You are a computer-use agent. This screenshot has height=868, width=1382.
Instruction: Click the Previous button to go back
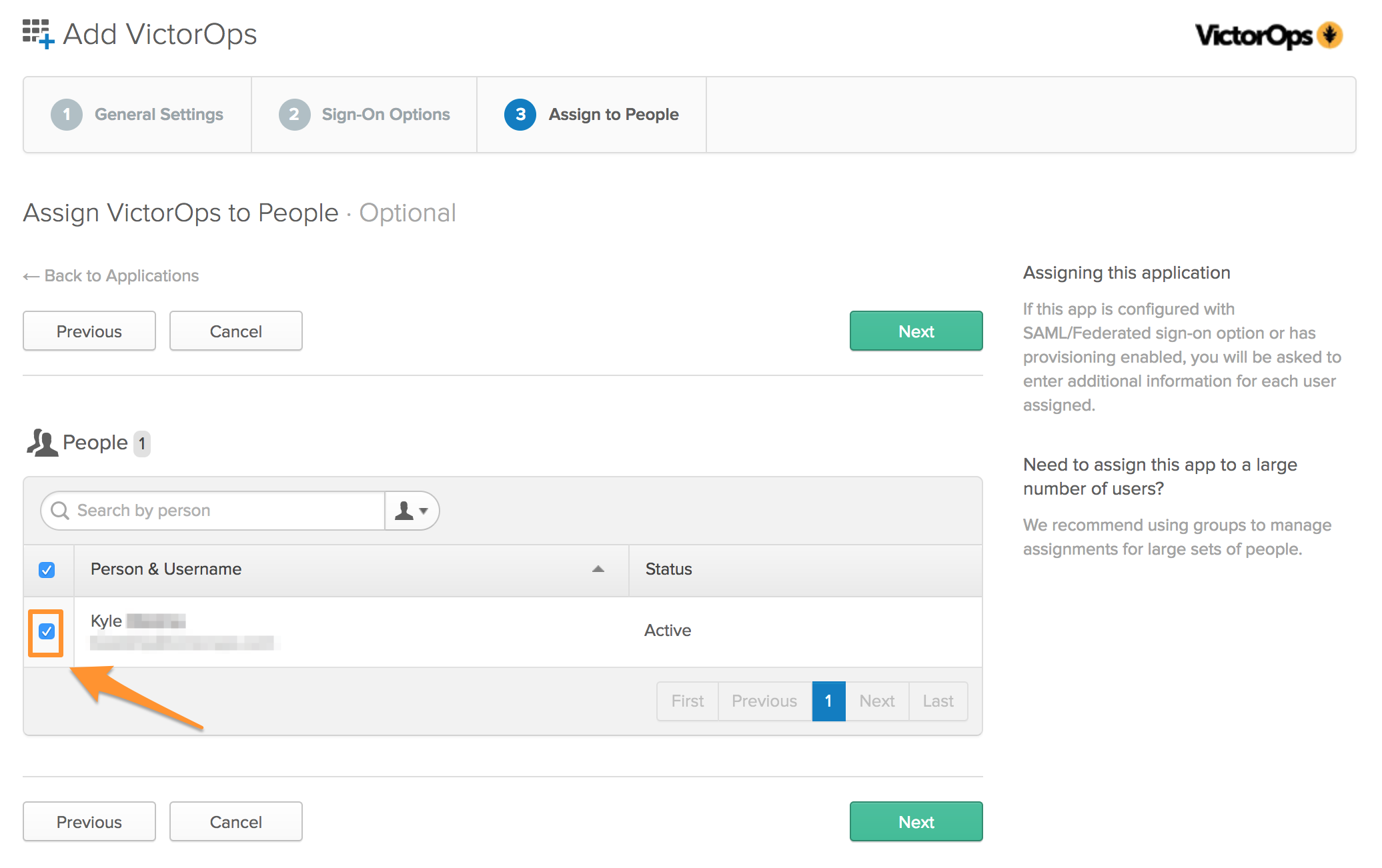pos(89,330)
